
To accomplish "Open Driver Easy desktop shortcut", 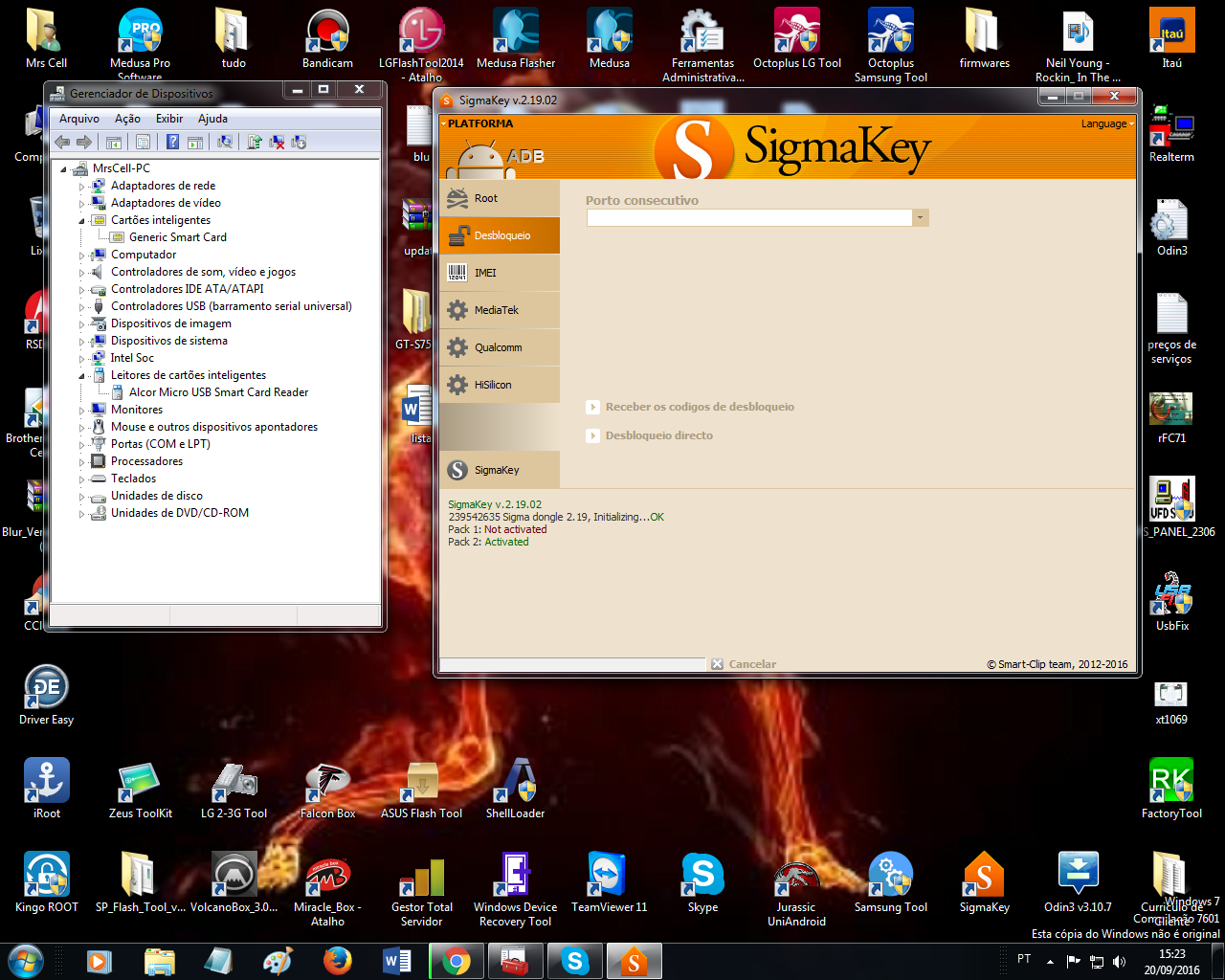I will pos(46,695).
